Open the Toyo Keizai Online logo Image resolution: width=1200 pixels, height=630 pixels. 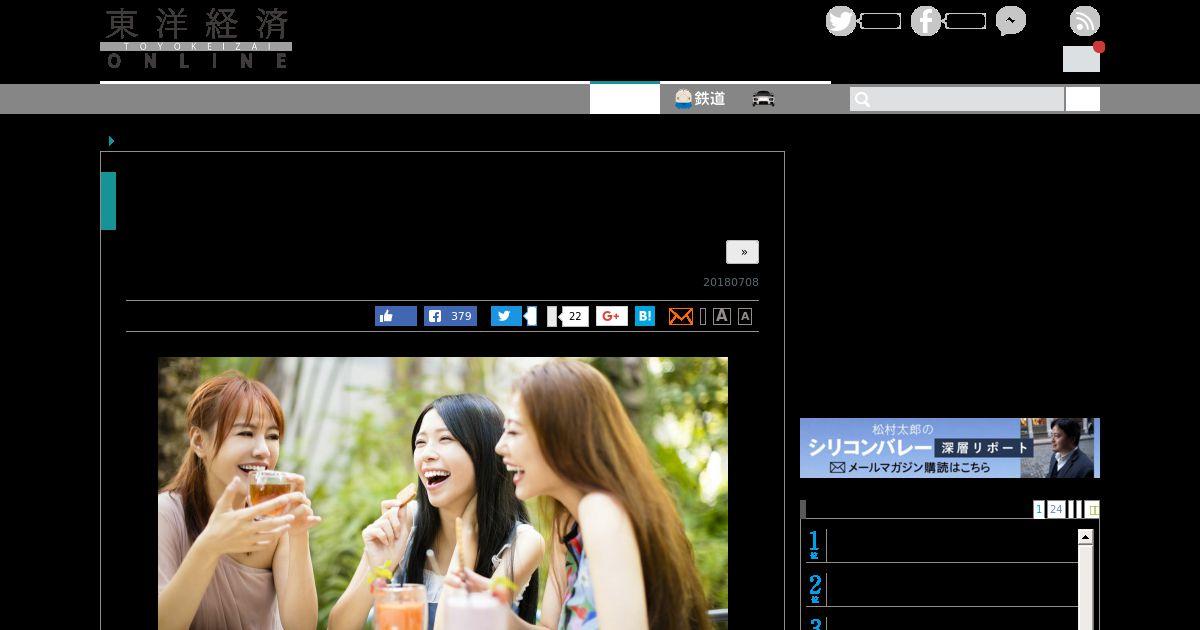[196, 38]
